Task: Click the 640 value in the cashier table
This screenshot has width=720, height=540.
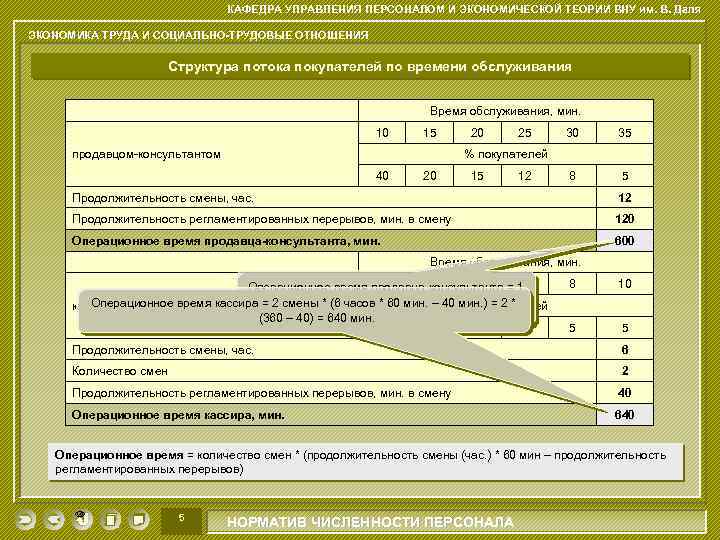Action: (x=624, y=415)
